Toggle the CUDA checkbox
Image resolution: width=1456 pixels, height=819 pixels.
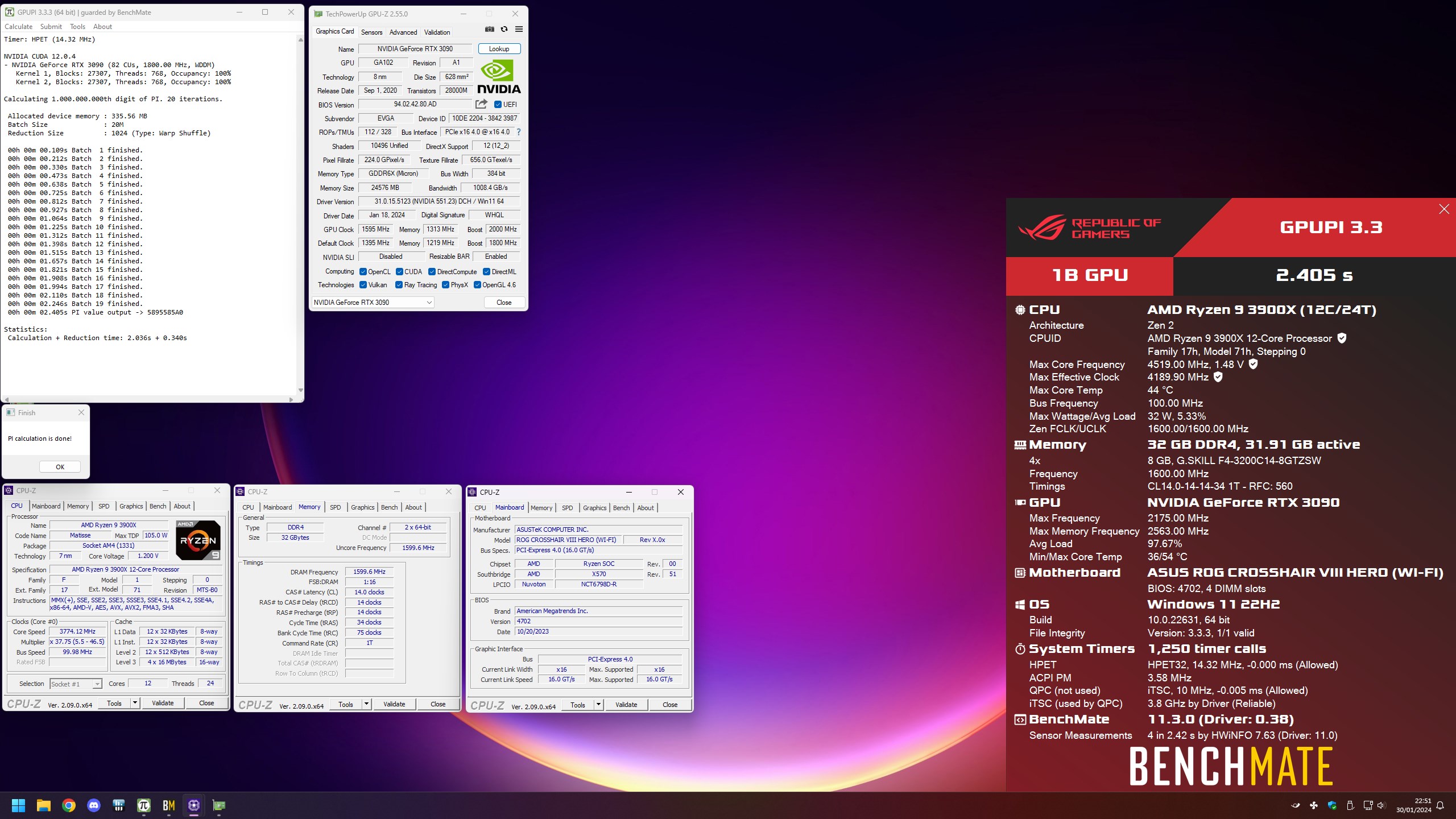(399, 272)
